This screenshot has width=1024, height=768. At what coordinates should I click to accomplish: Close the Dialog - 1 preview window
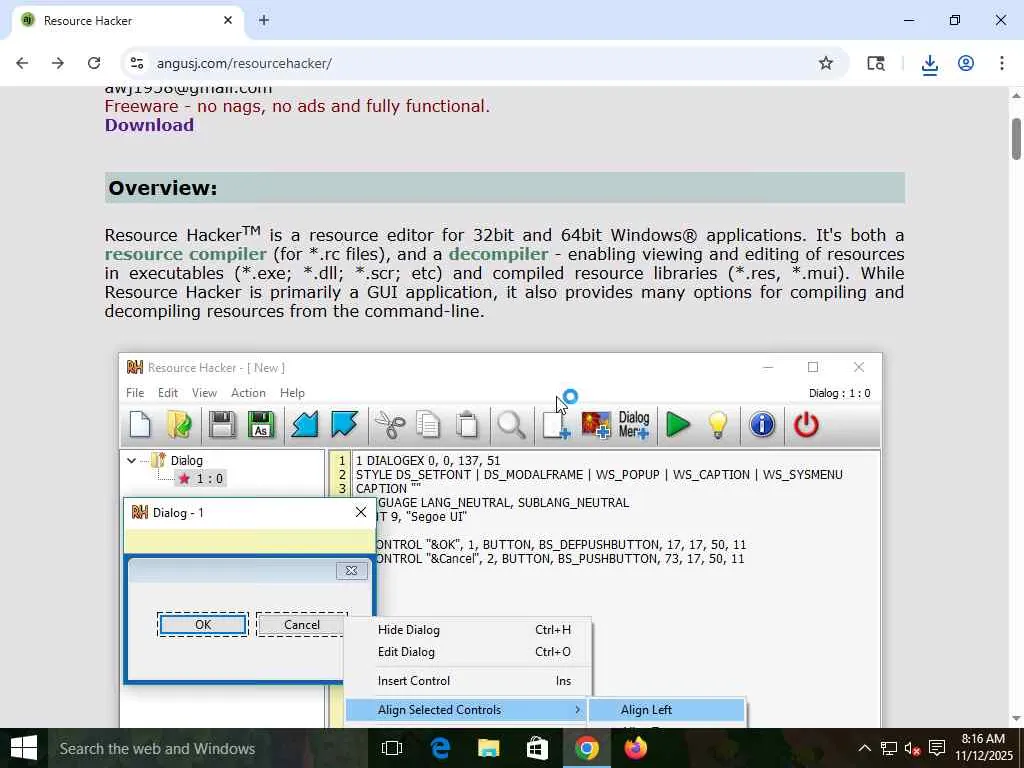point(360,512)
